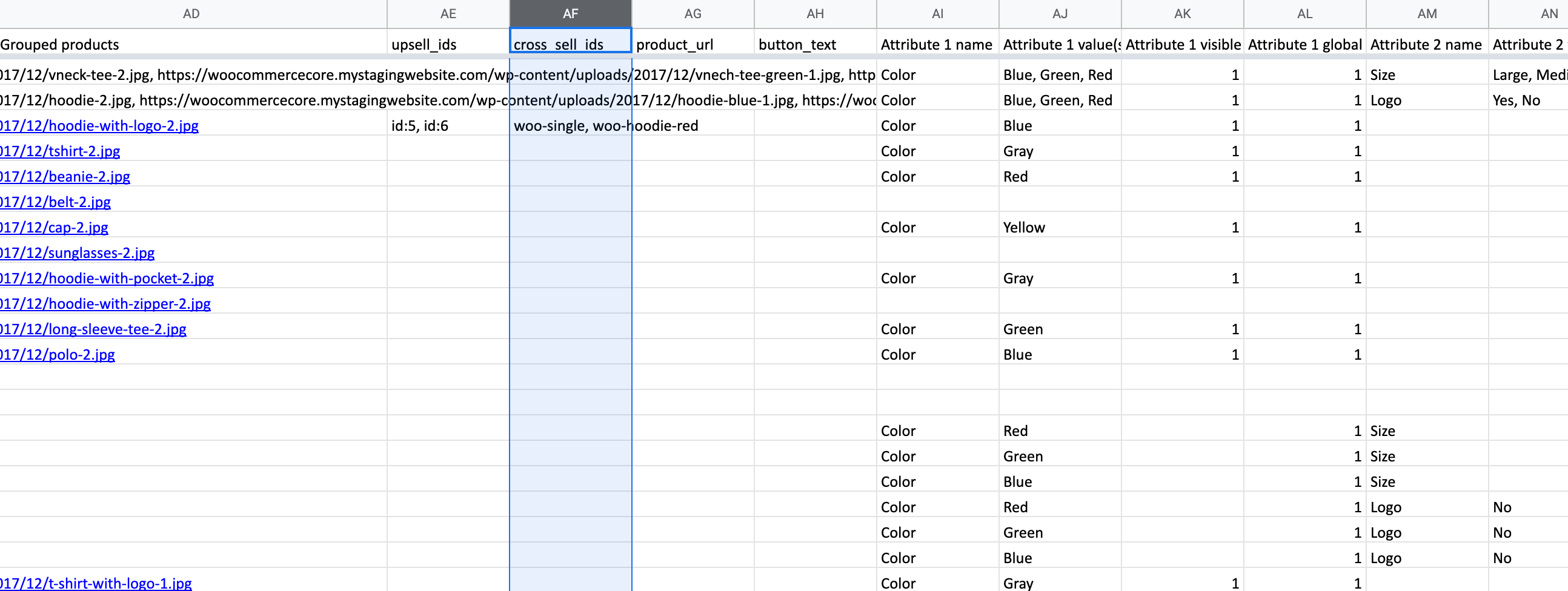1568x591 pixels.
Task: Open the t-shirt-with-logo-1.jpg link
Action: click(96, 583)
